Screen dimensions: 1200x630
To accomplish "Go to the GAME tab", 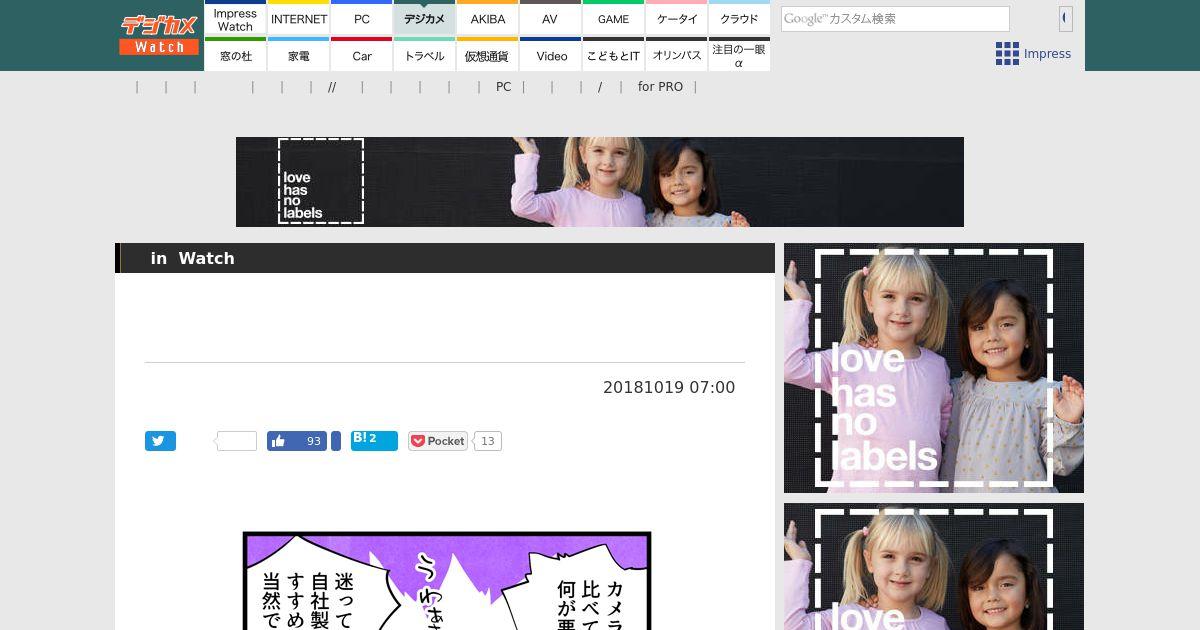I will coord(614,18).
